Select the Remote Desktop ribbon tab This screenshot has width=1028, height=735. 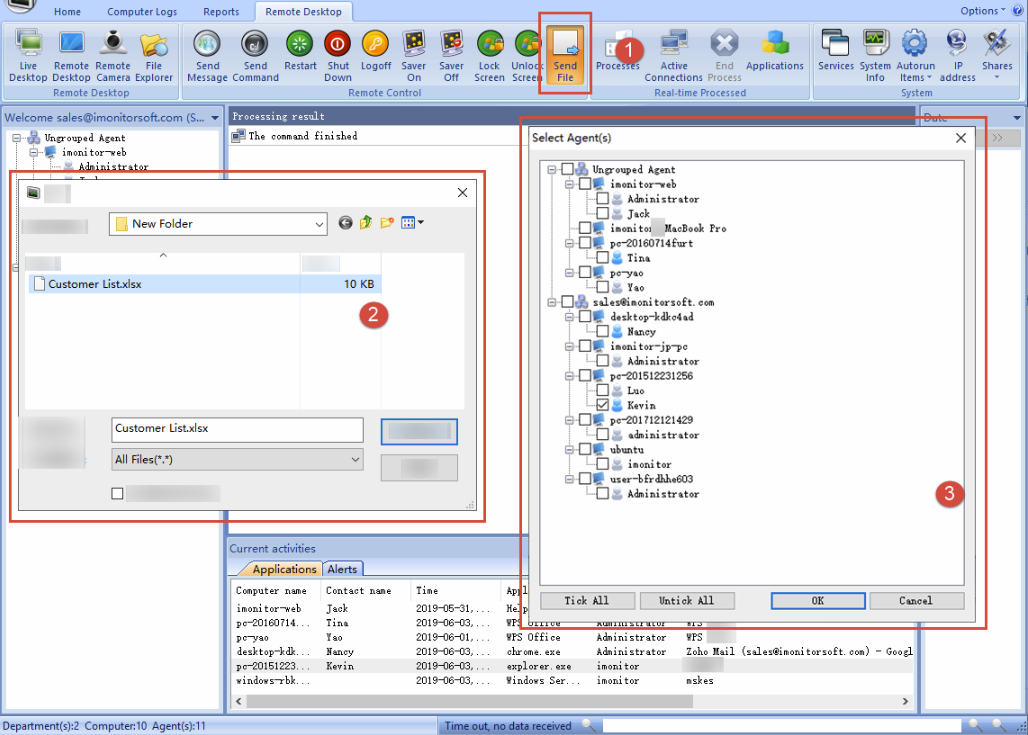(304, 12)
